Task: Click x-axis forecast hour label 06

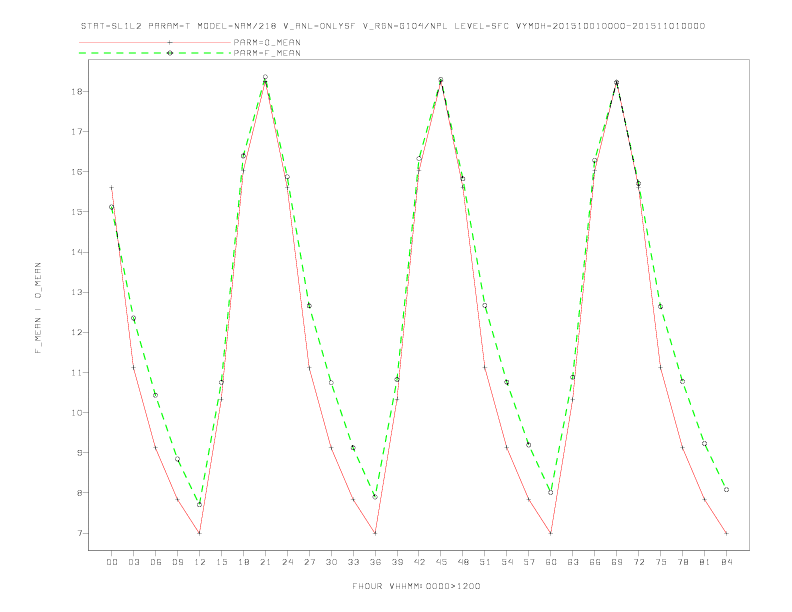Action: coord(156,562)
